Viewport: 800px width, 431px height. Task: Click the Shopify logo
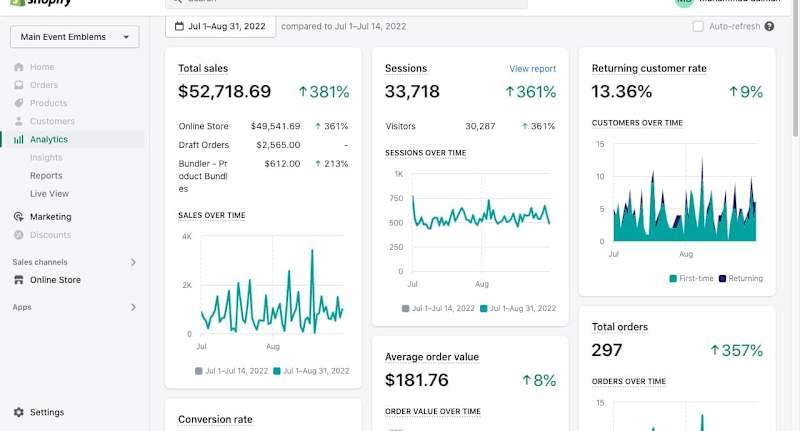[41, 3]
